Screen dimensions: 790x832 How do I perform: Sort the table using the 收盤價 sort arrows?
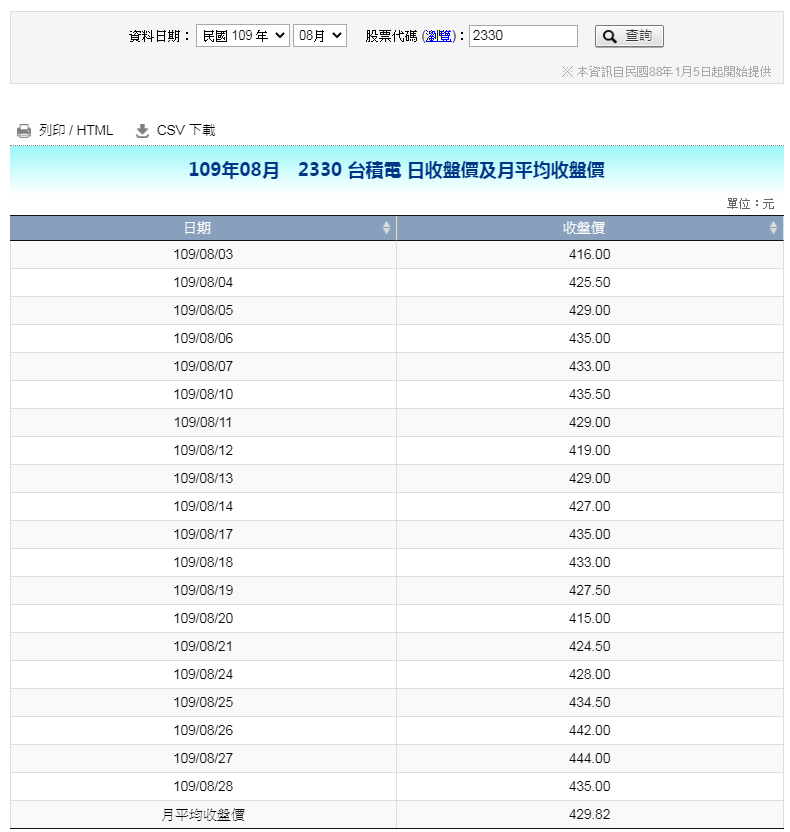click(773, 228)
